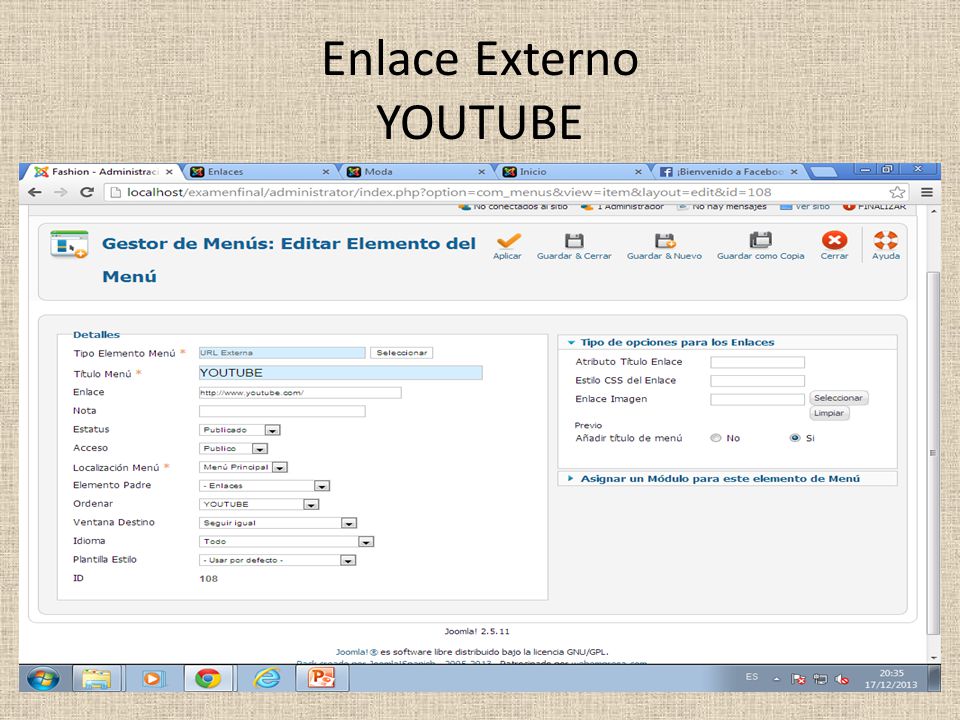
Task: Click the Título Menú field
Action: click(340, 373)
